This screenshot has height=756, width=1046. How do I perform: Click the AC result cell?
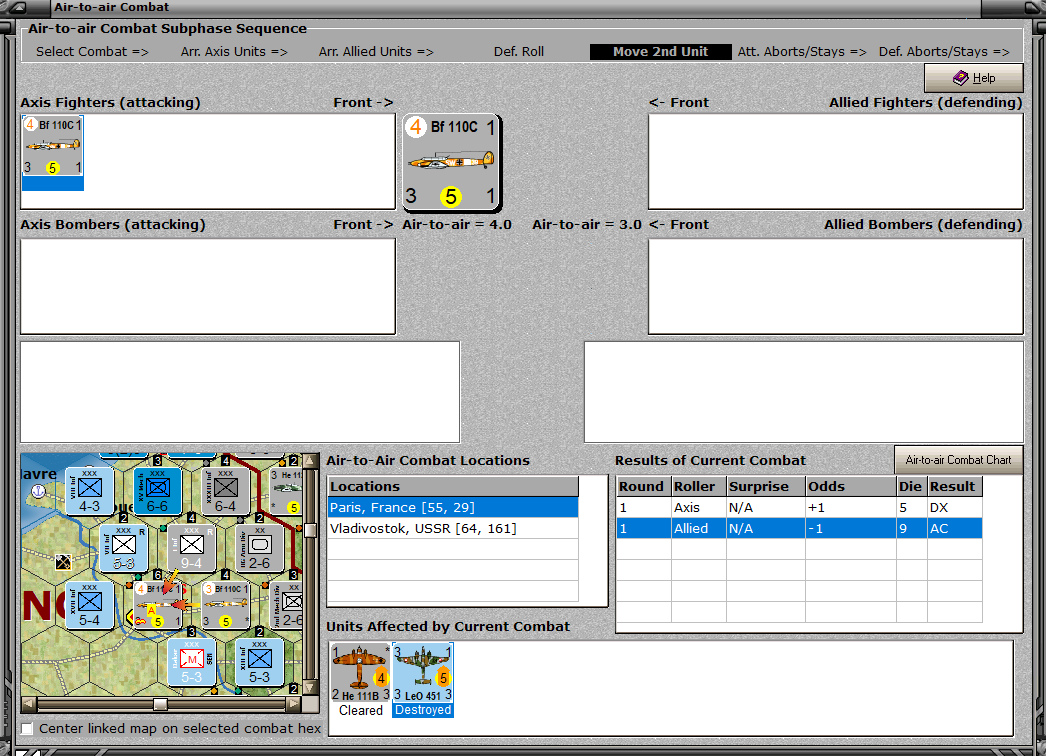(954, 528)
